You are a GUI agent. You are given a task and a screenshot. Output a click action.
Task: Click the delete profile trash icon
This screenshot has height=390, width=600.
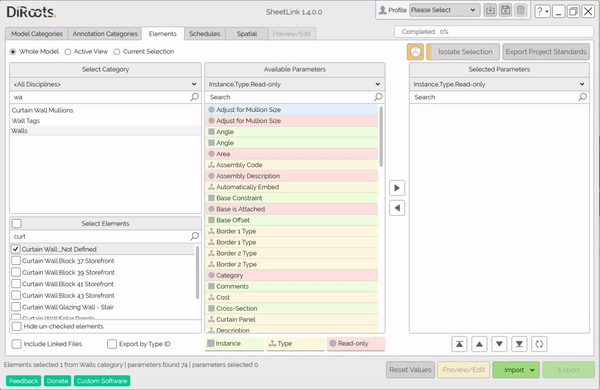tap(521, 10)
